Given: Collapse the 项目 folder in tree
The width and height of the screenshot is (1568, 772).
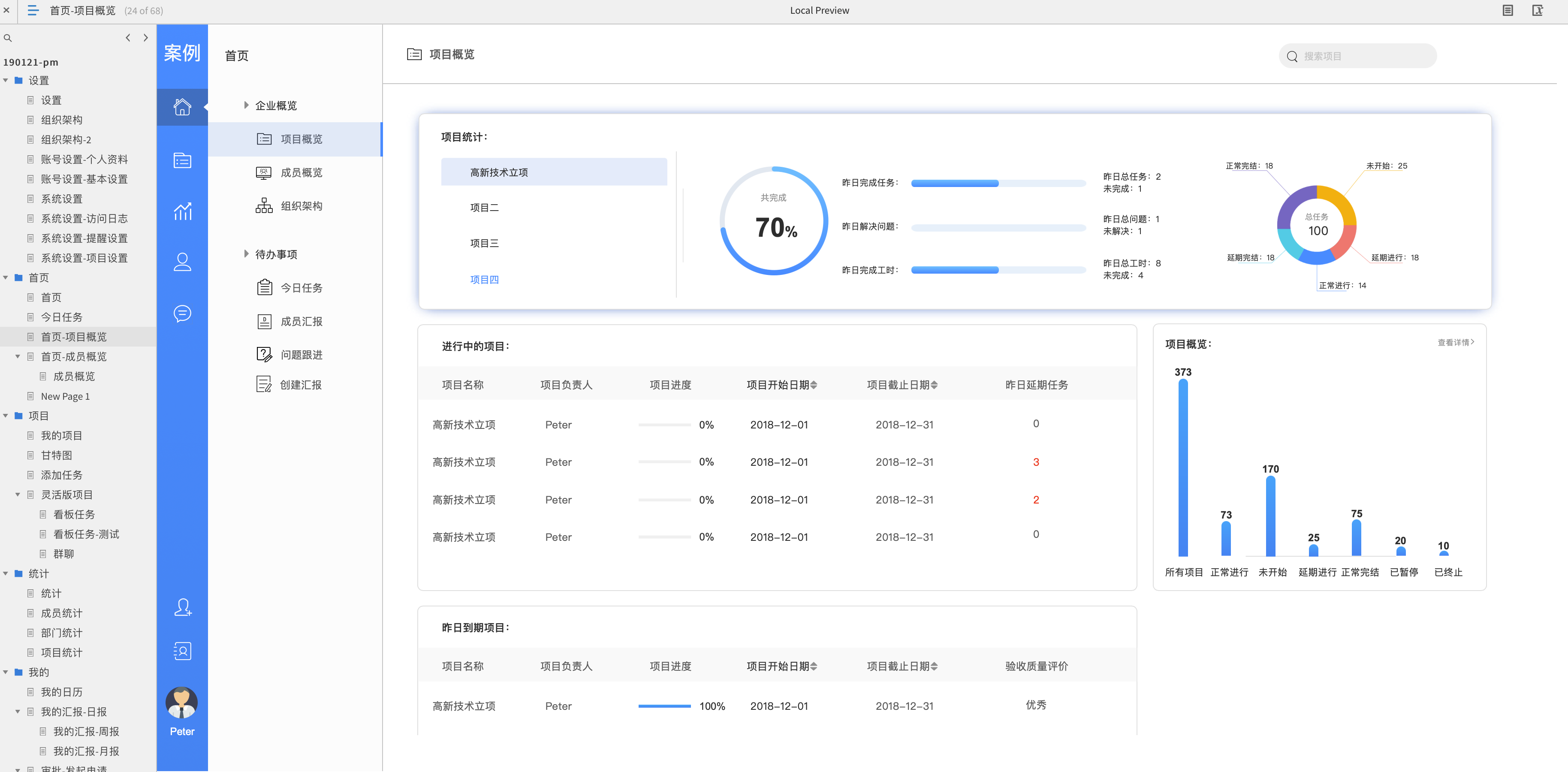Looking at the screenshot, I should point(6,416).
